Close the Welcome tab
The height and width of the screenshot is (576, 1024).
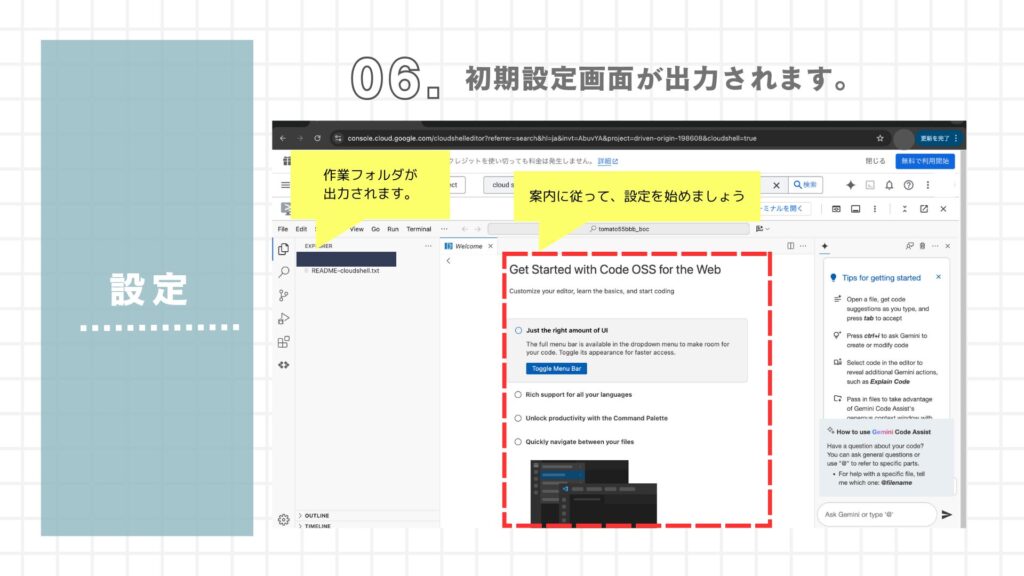coord(490,246)
